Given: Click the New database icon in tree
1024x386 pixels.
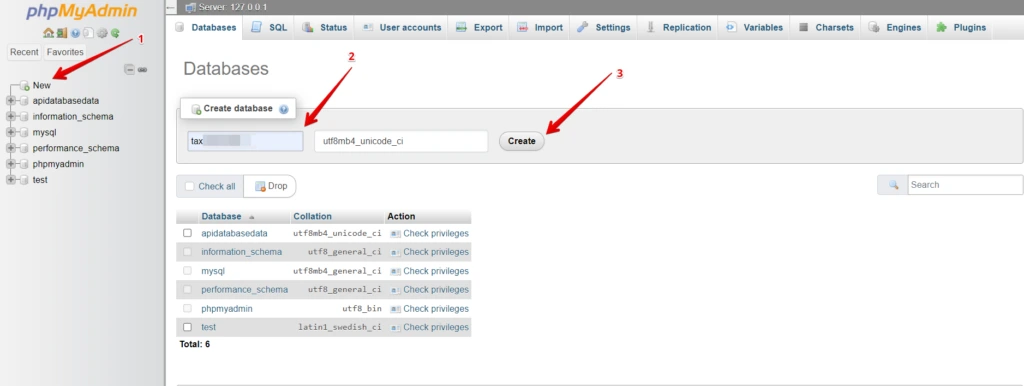Looking at the screenshot, I should click(x=25, y=85).
